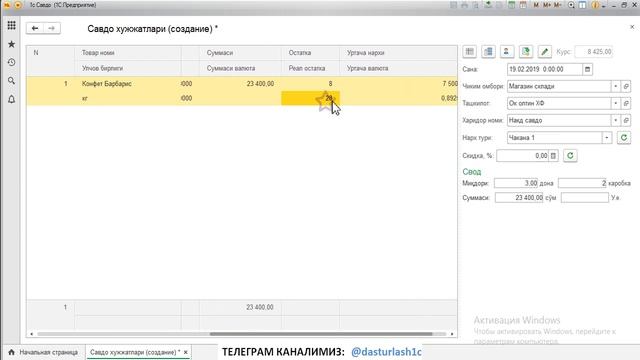Screen dimensions: 640x360
Task: Click the green document-refresh icon button
Action: (525, 51)
